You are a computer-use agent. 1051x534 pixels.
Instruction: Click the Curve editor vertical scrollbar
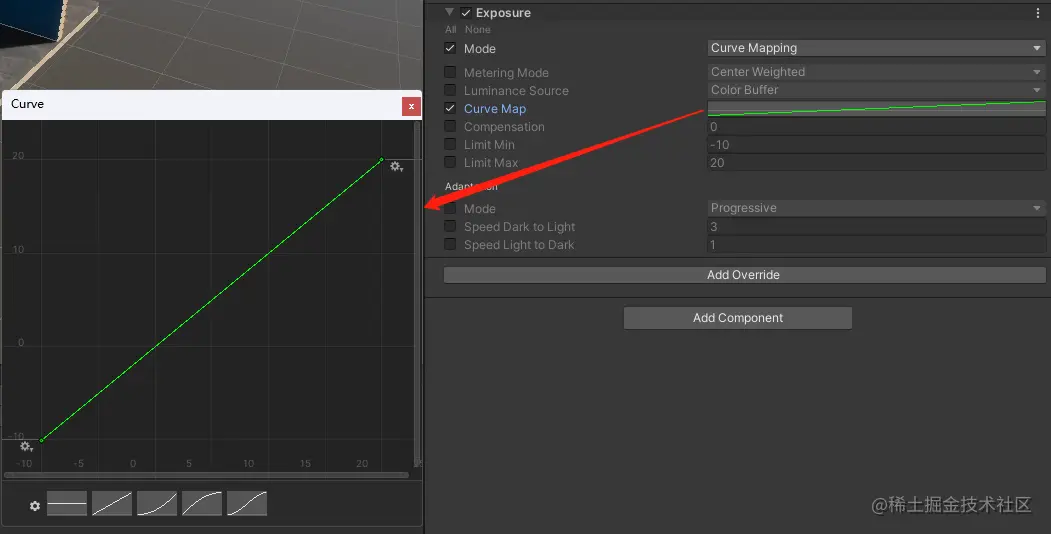pyautogui.click(x=417, y=293)
